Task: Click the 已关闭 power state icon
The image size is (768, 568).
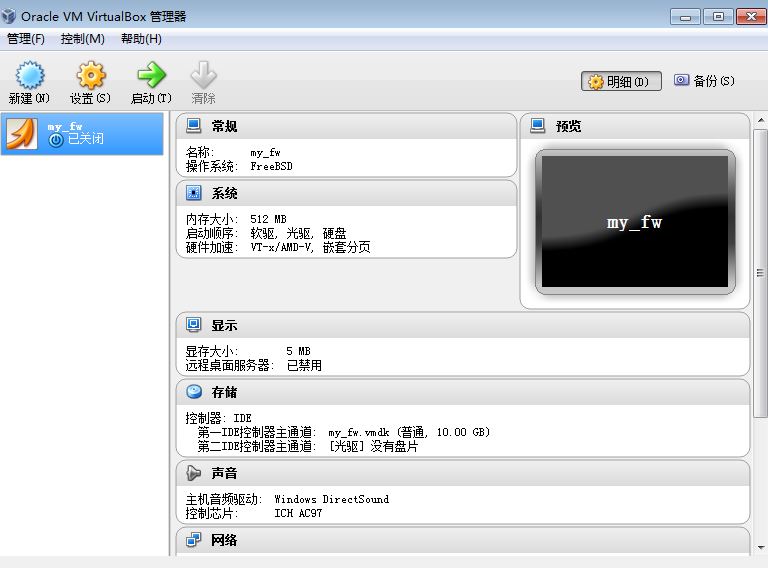Action: 56,140
